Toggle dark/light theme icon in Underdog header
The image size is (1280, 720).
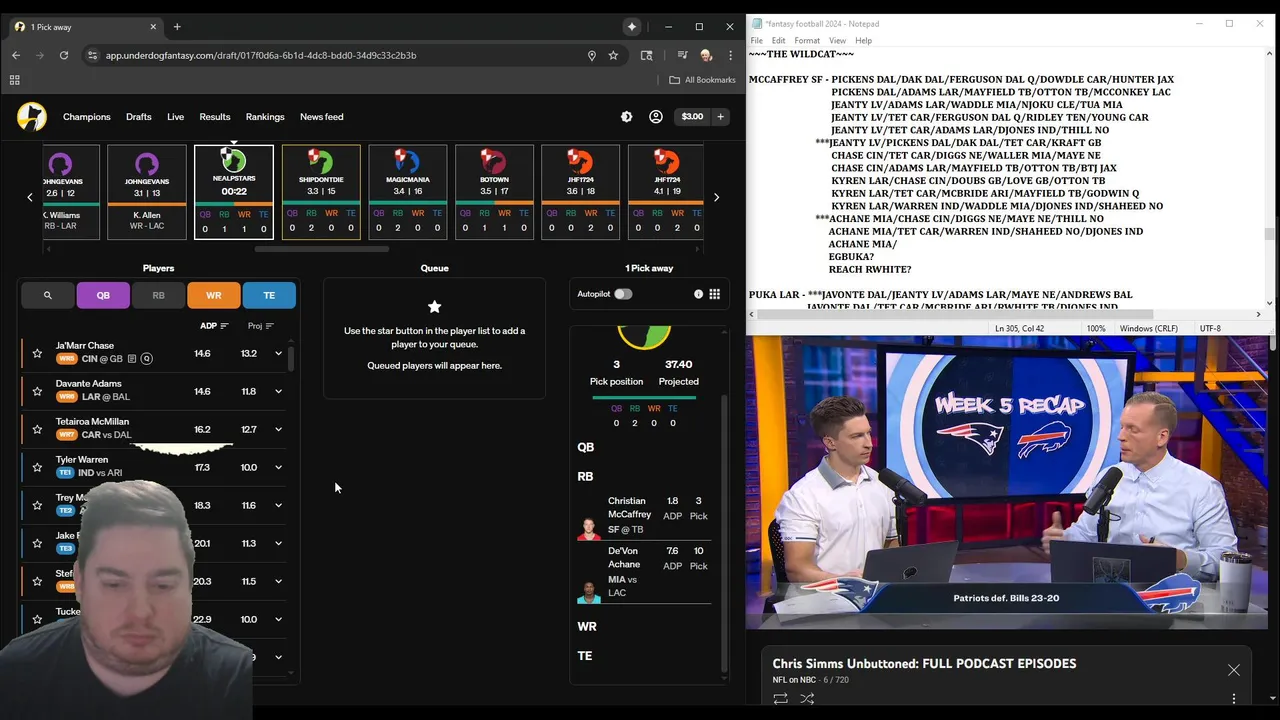coord(627,117)
